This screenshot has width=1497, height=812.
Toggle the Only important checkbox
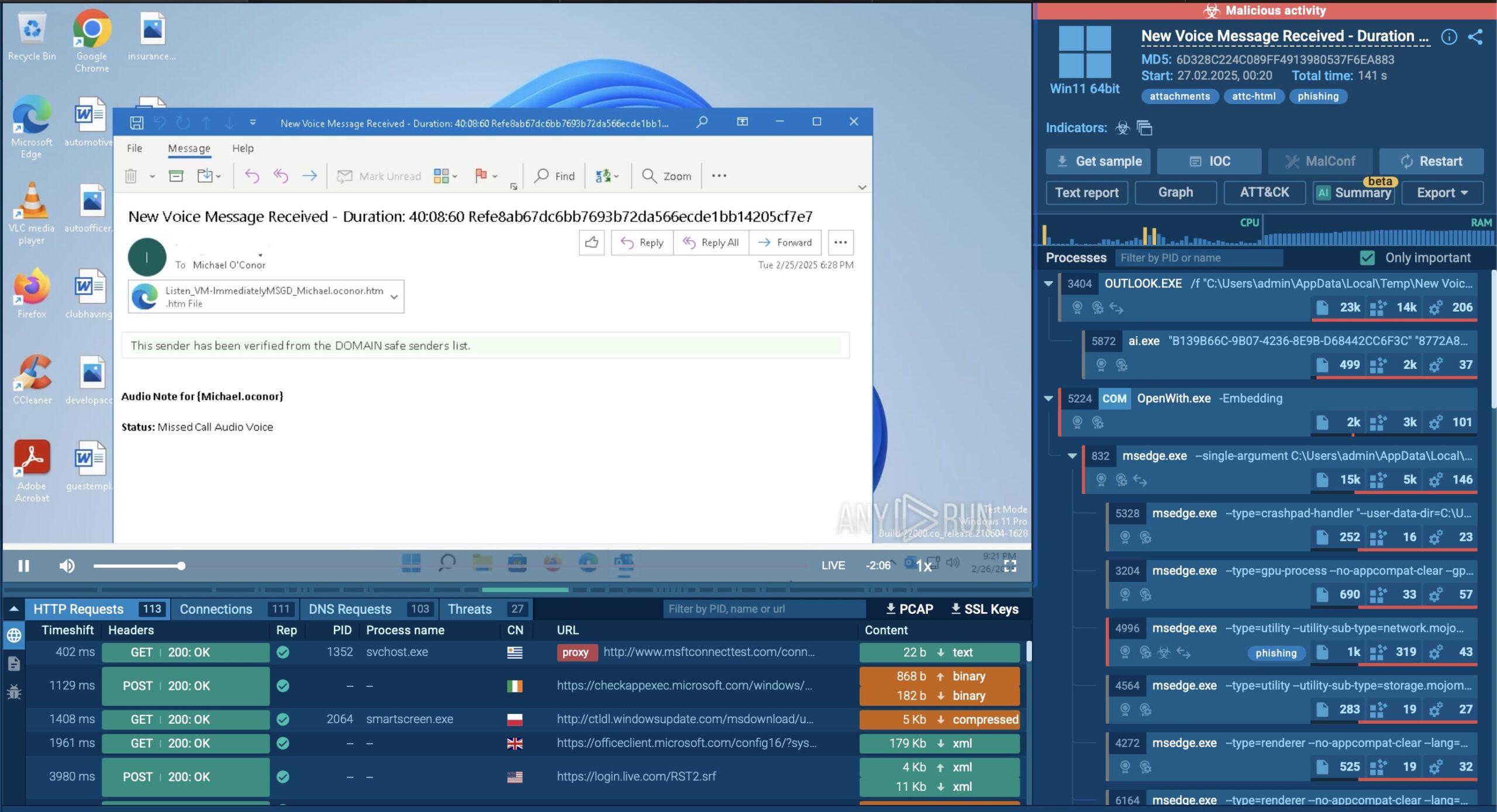tap(1367, 258)
